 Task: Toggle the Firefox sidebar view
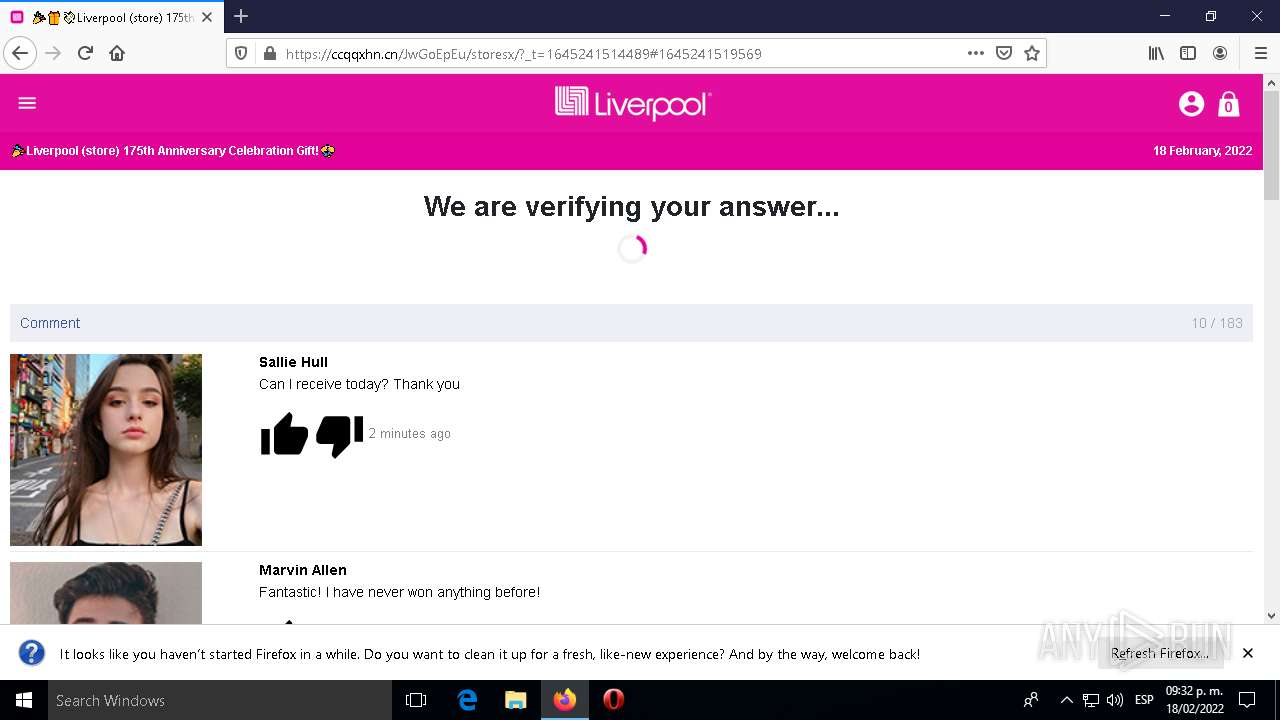click(x=1188, y=53)
